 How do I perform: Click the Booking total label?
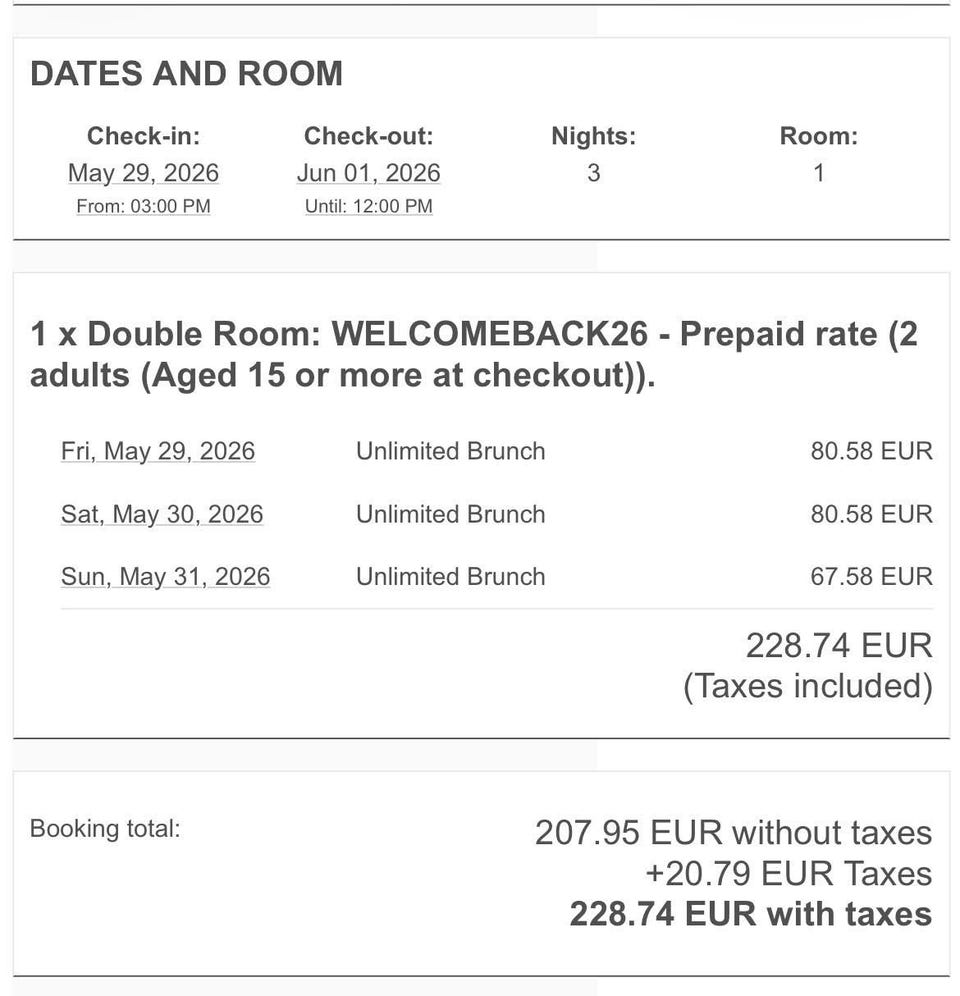(105, 829)
